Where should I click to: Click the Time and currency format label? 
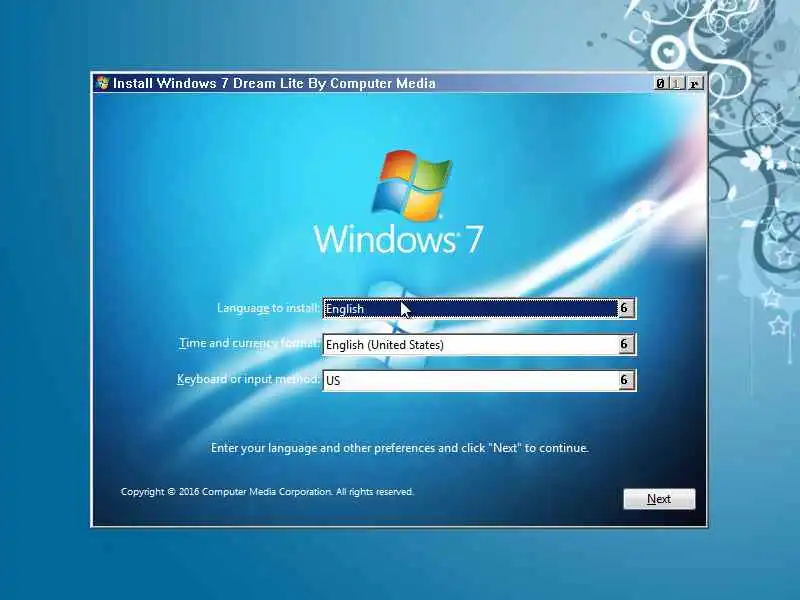(x=249, y=343)
